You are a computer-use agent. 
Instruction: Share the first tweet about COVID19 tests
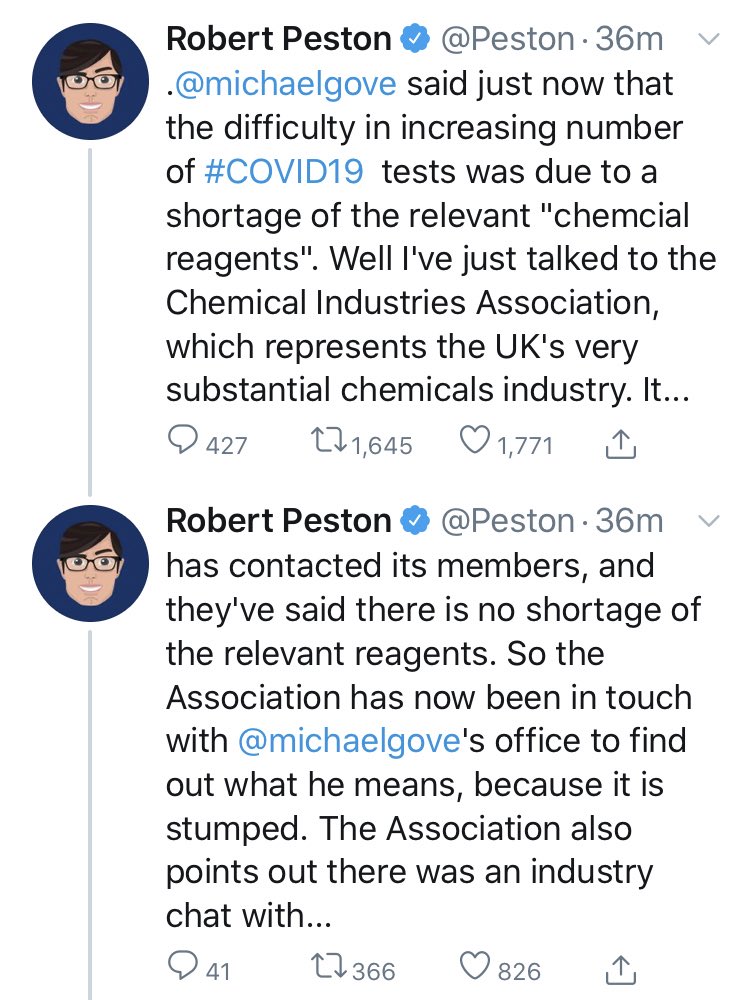pyautogui.click(x=620, y=445)
